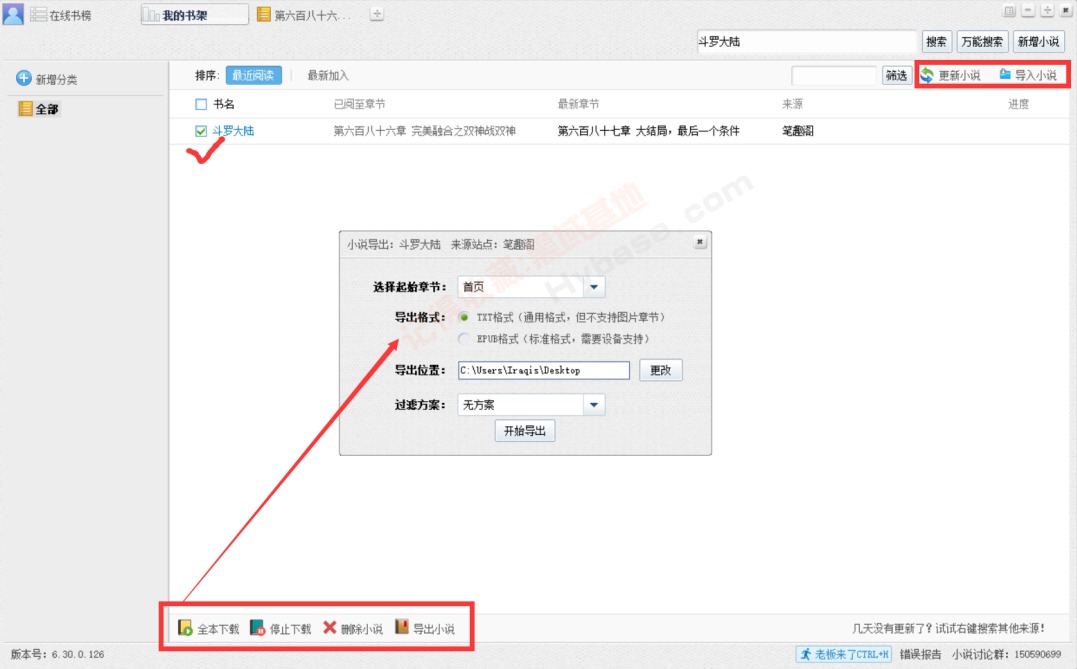Click the 老板来了 CTRL+H button

point(844,655)
